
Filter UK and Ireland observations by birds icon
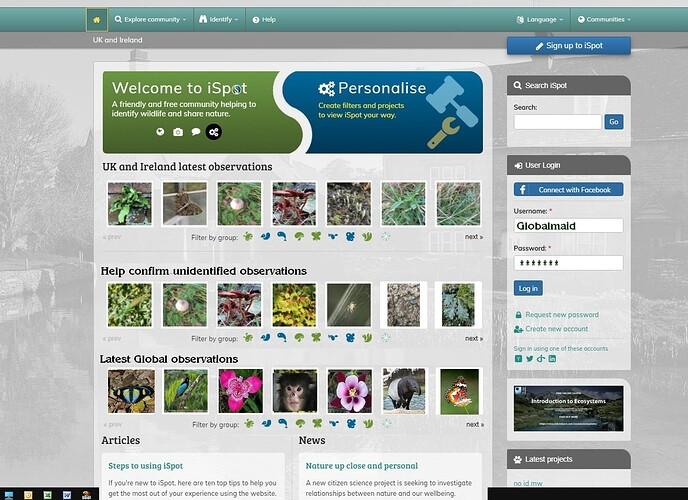click(x=265, y=236)
